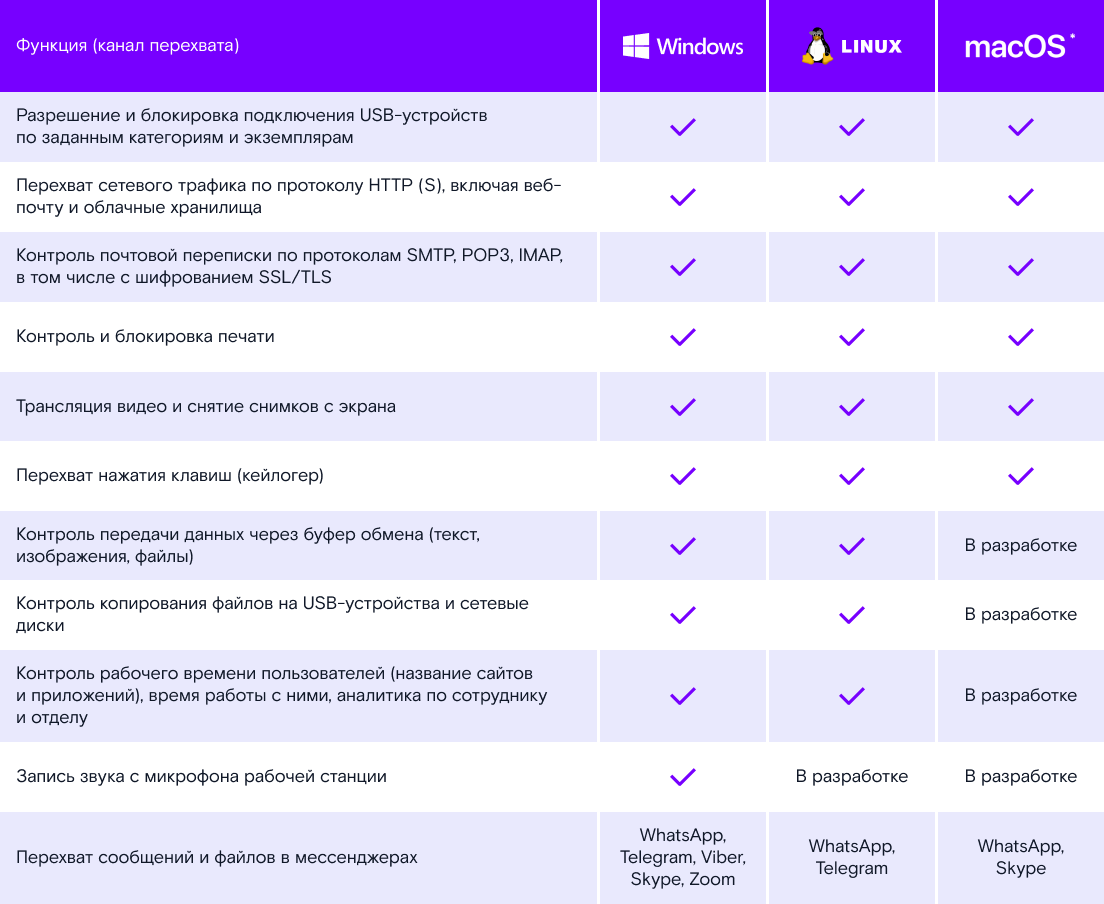1104x904 pixels.
Task: Click Linux checkmark for кейлогер row
Action: pyautogui.click(x=851, y=476)
